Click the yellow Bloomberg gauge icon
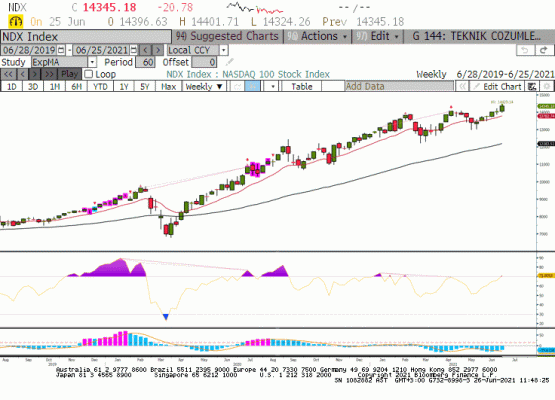This screenshot has height=400, width=555. [16, 22]
